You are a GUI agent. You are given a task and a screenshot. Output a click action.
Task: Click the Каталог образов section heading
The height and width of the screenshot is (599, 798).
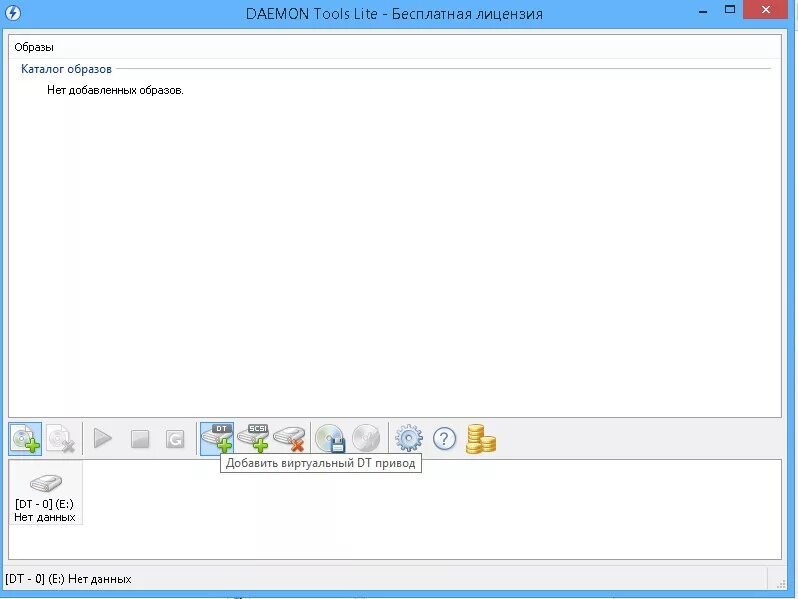[66, 69]
